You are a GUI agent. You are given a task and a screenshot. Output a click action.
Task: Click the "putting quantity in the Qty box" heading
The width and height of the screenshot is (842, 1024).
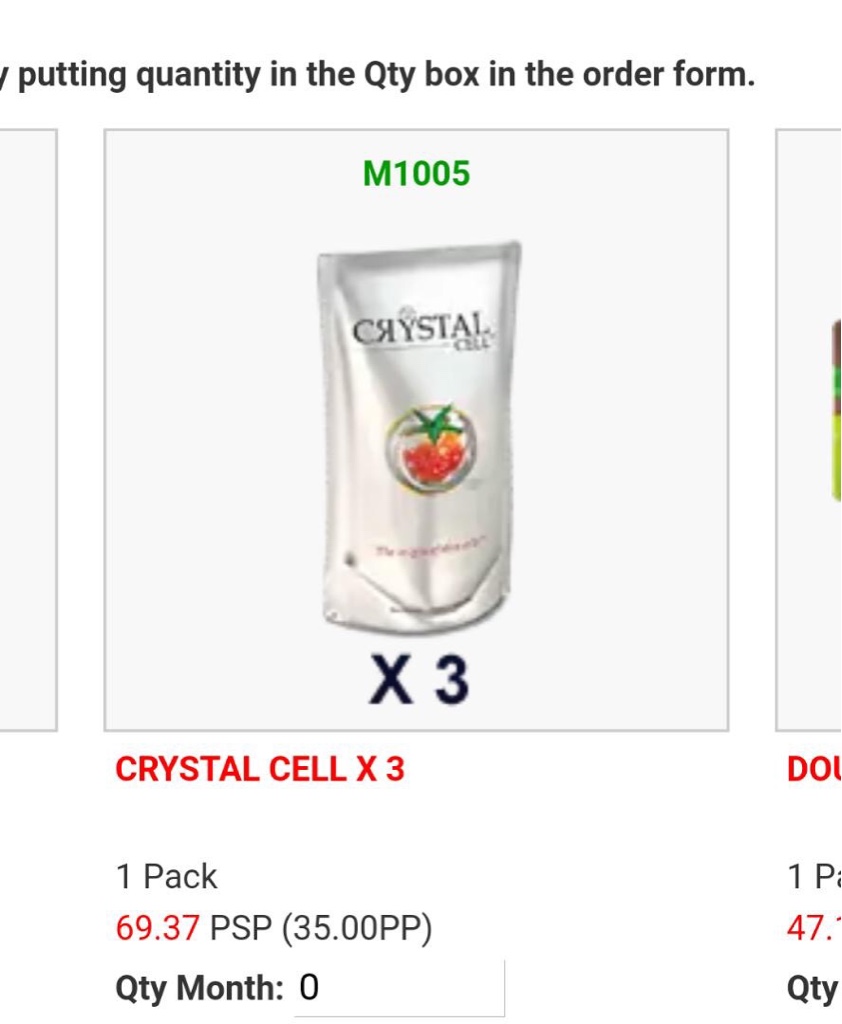point(378,75)
